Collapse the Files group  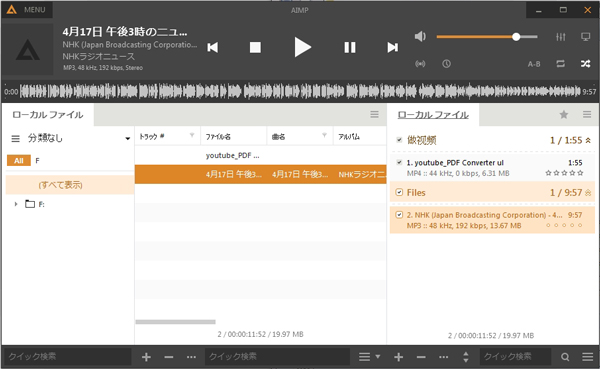click(588, 193)
